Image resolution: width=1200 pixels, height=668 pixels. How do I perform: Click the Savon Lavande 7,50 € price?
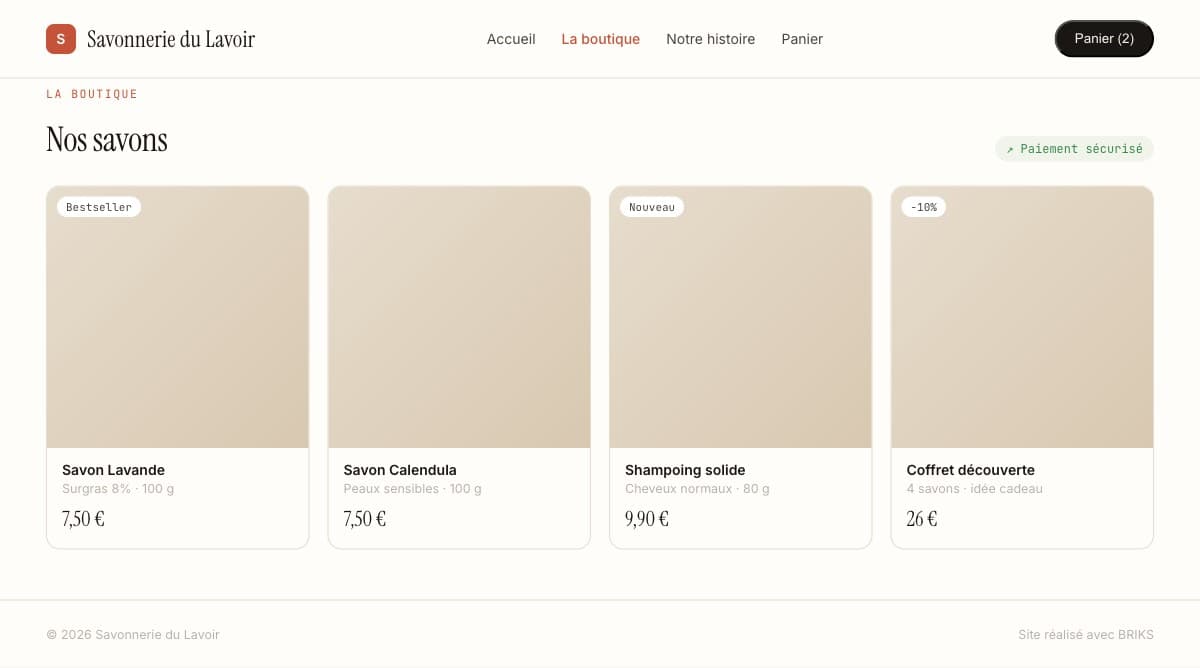[83, 519]
